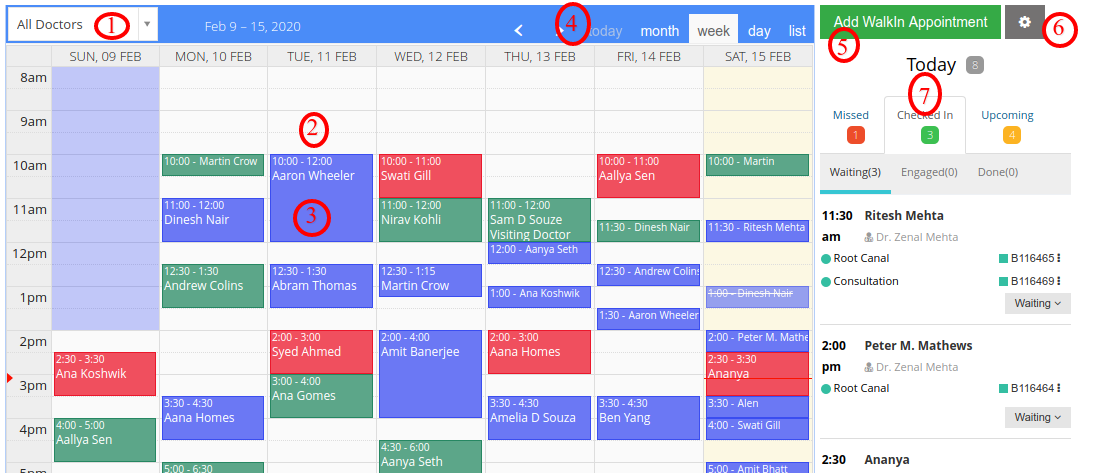Open 1:30 Aaron Wheeler Friday appointment
Screen dimensions: 1106x473
point(648,319)
